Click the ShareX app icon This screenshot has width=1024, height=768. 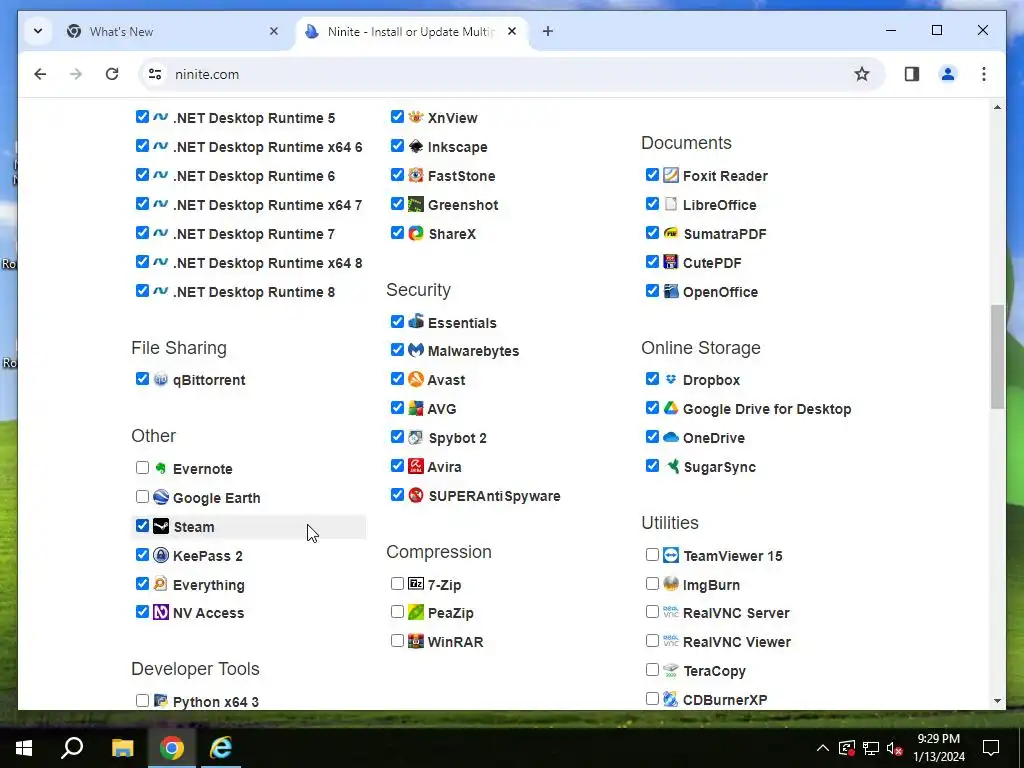click(x=415, y=232)
